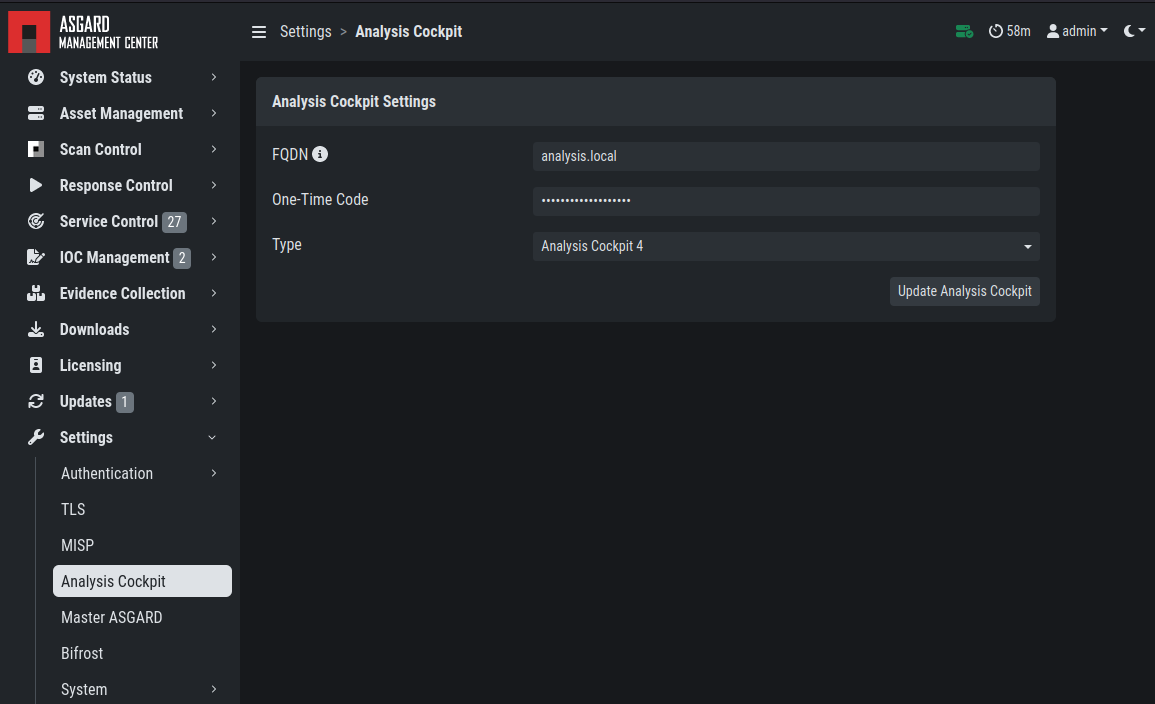The image size is (1155, 704).
Task: Click the Scan Control icon
Action: click(35, 149)
